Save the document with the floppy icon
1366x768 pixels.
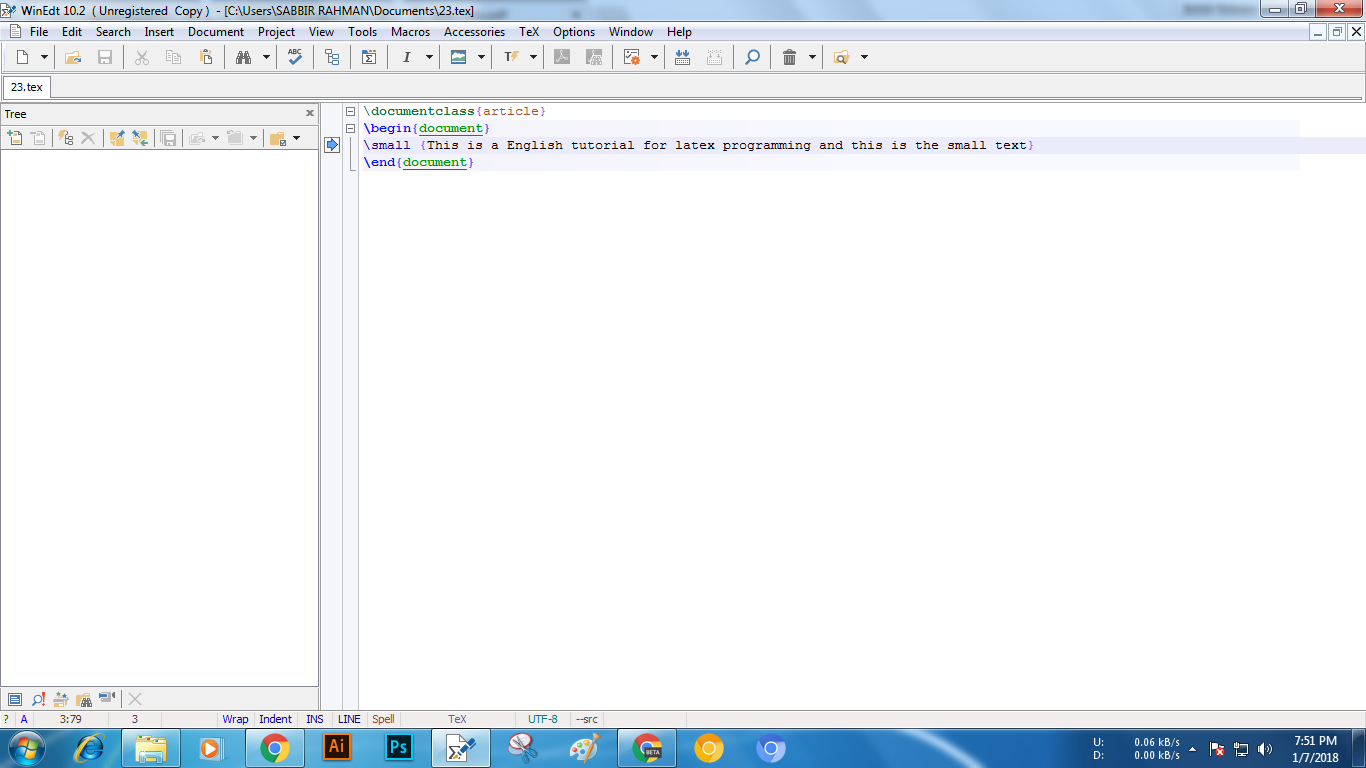105,58
